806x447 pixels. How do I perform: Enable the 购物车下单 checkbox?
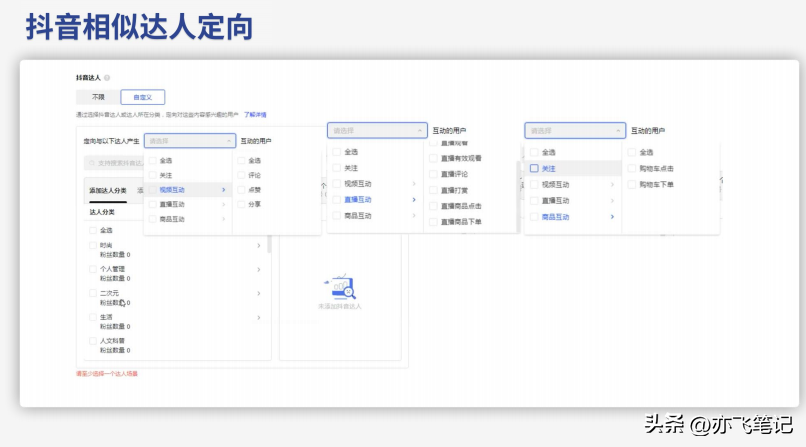(632, 184)
